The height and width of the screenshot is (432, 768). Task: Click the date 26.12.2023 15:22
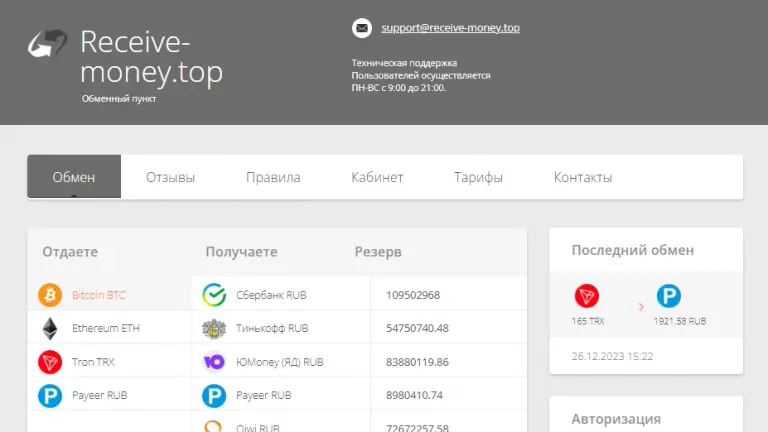[612, 356]
